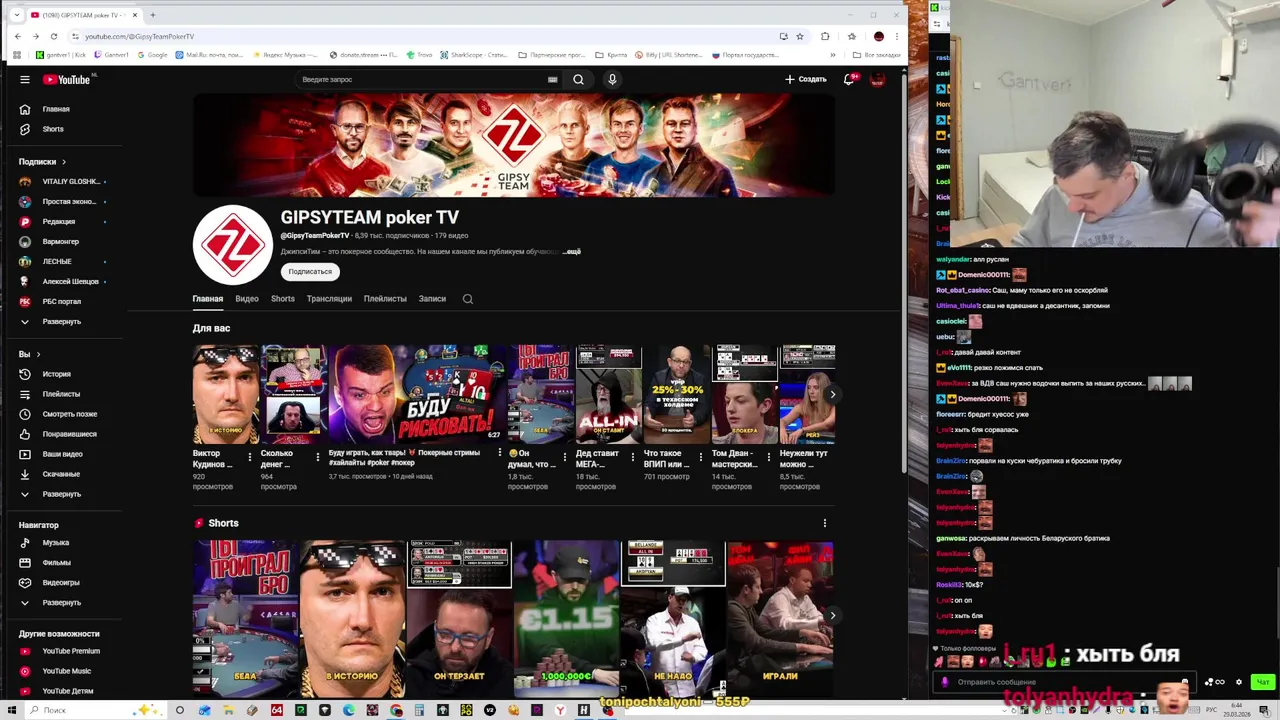Open the ОН ТЕРЗАЕТ Short thumbnail
The width and height of the screenshot is (1280, 720).
[460, 618]
